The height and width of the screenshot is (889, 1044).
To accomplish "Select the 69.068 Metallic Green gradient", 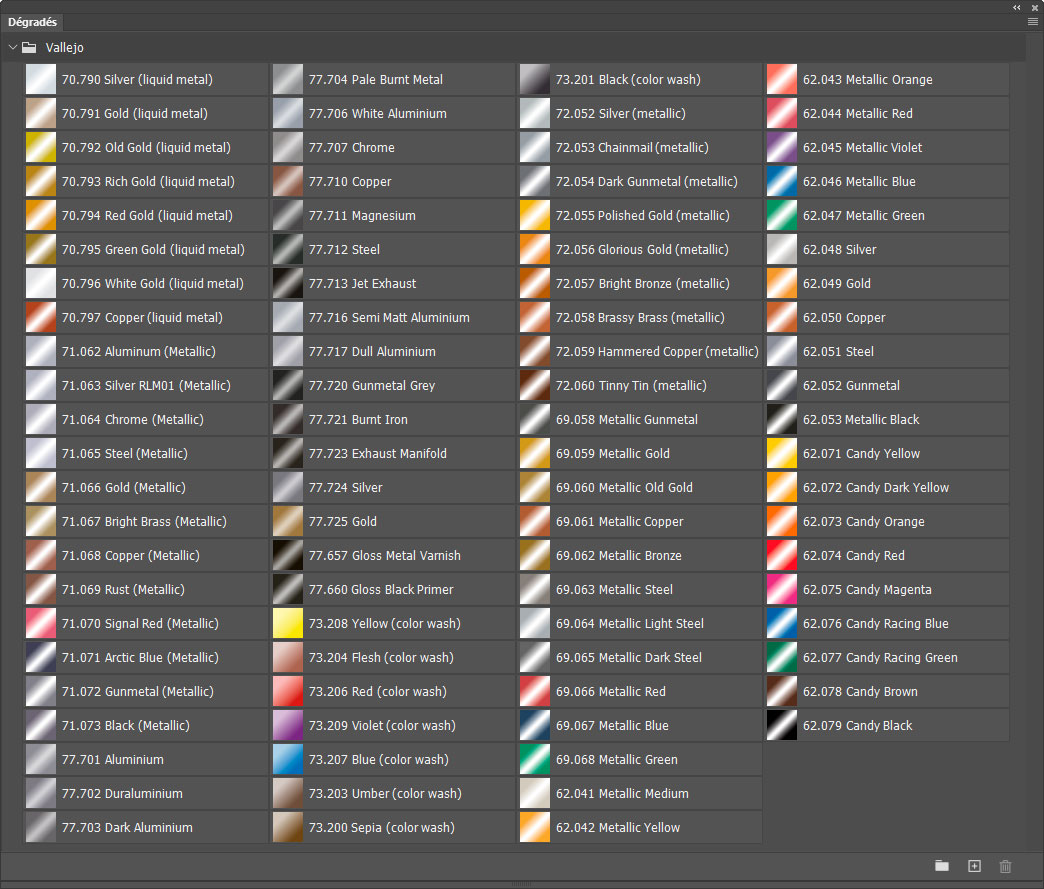I will click(x=535, y=760).
